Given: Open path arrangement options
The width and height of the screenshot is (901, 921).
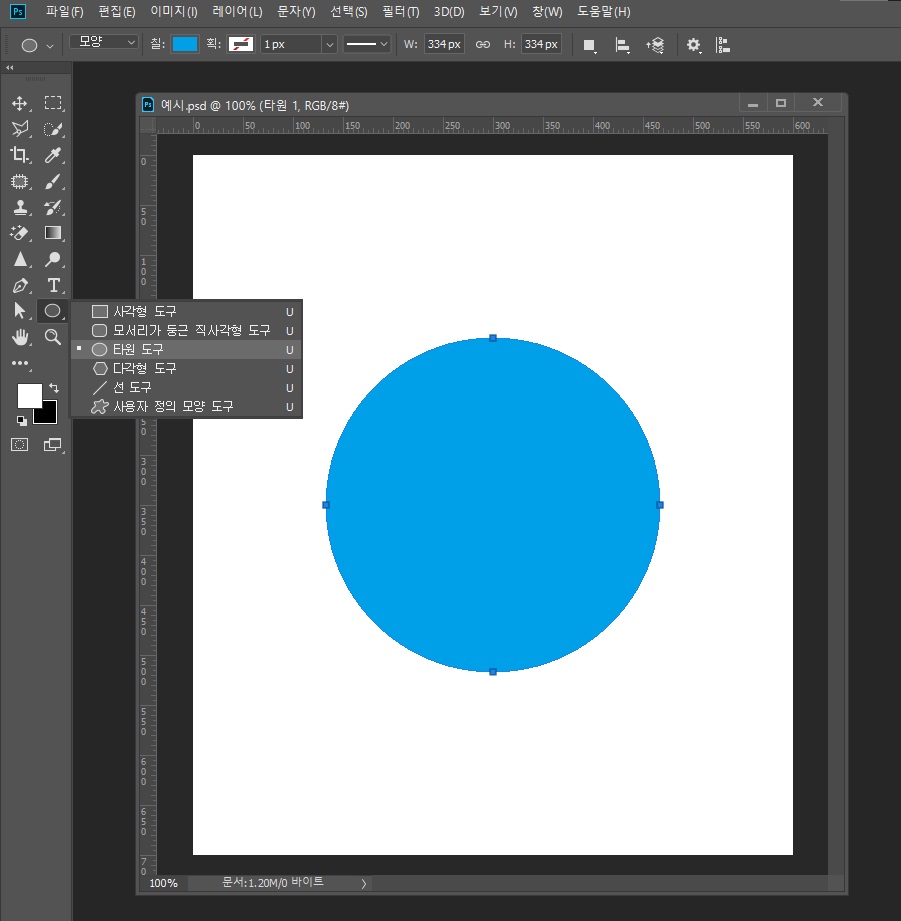Looking at the screenshot, I should (x=655, y=45).
